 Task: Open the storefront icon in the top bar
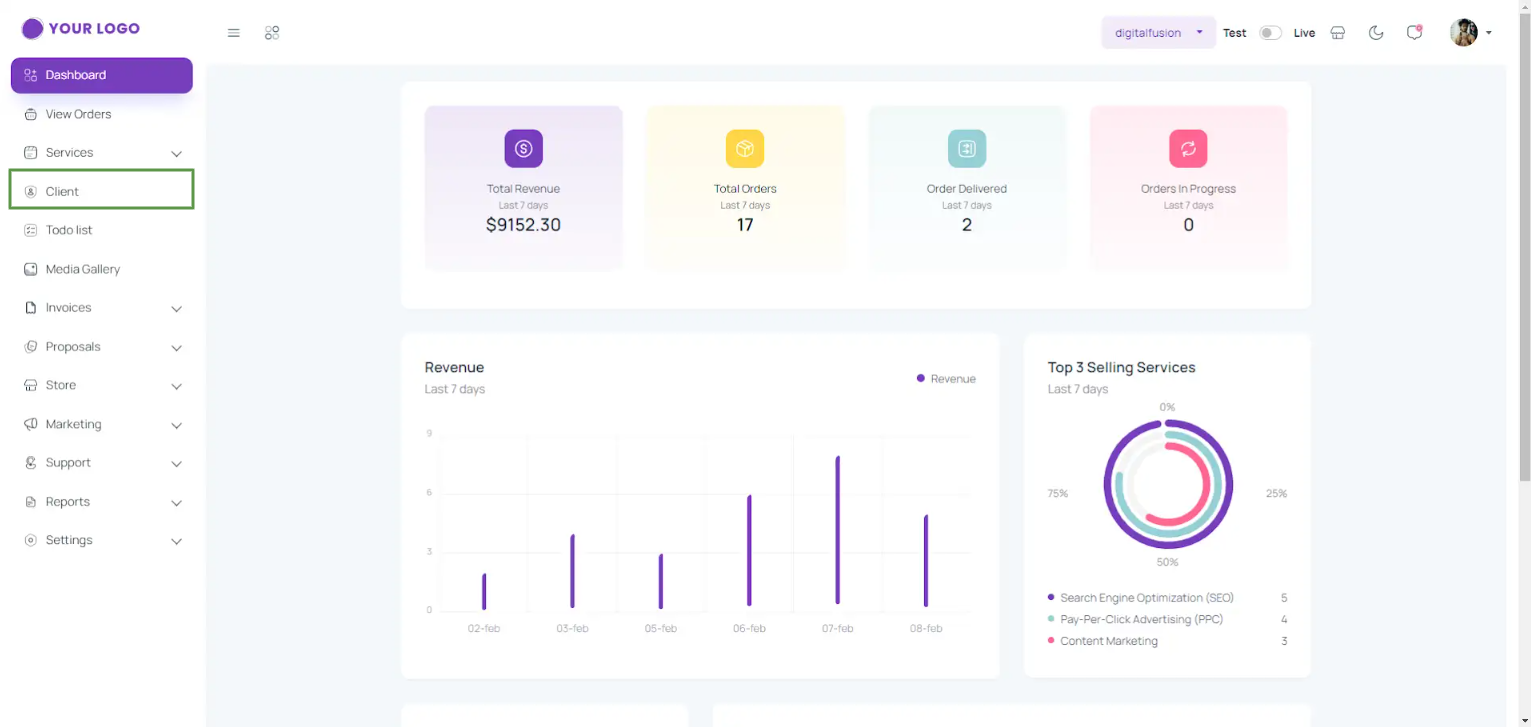click(1337, 32)
